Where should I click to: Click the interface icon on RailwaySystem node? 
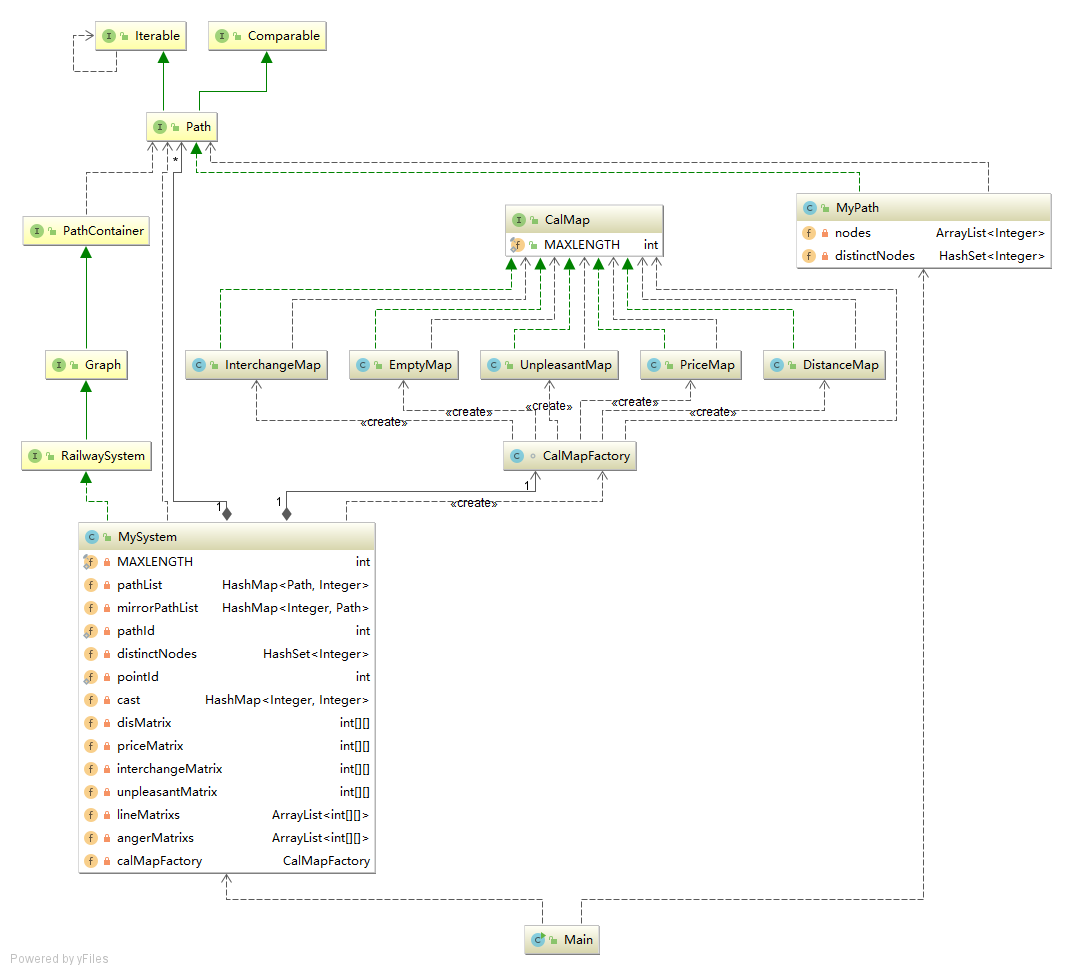pos(35,456)
